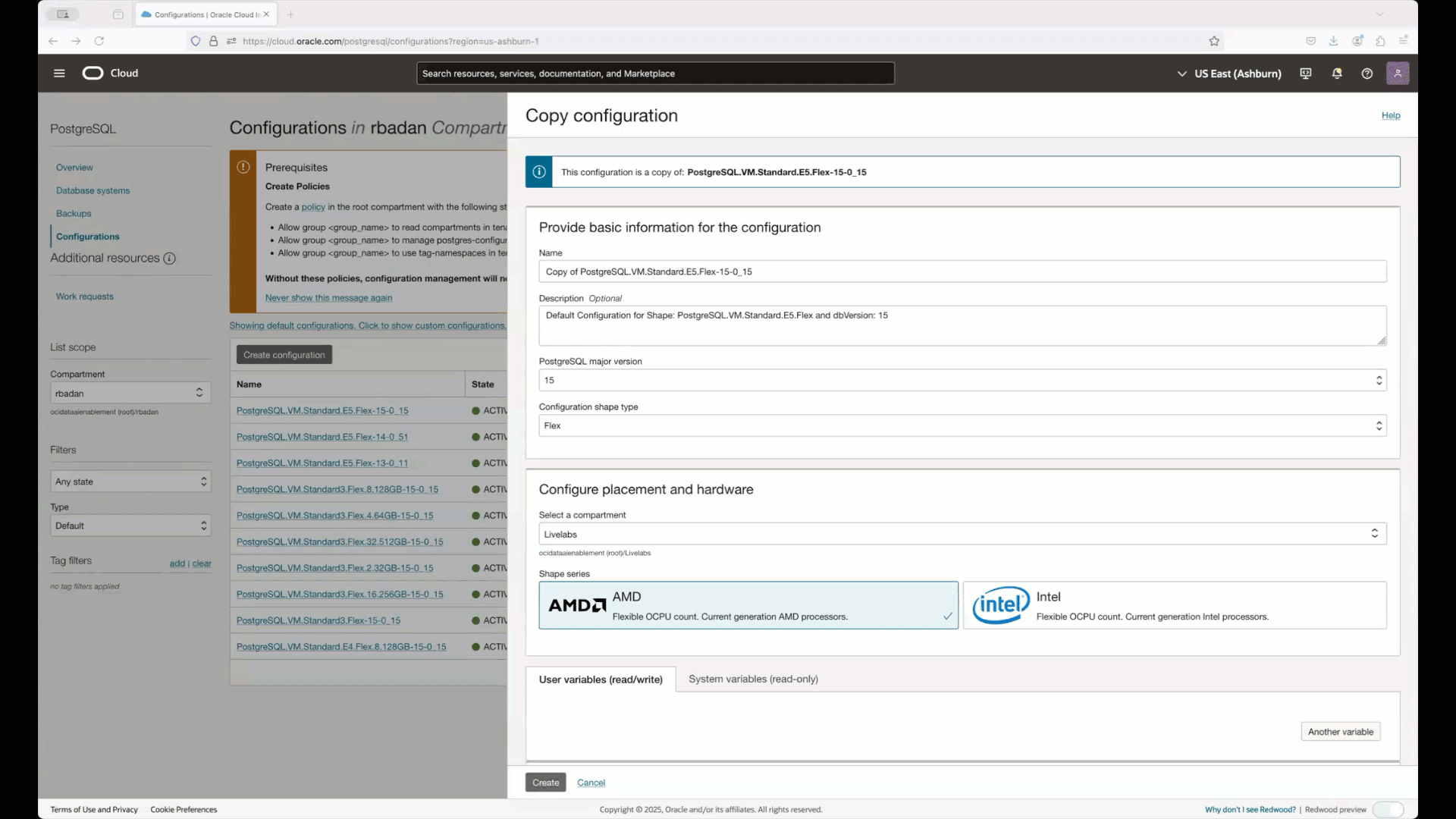Select the AMD shape series card
This screenshot has height=819, width=1456.
(x=748, y=605)
